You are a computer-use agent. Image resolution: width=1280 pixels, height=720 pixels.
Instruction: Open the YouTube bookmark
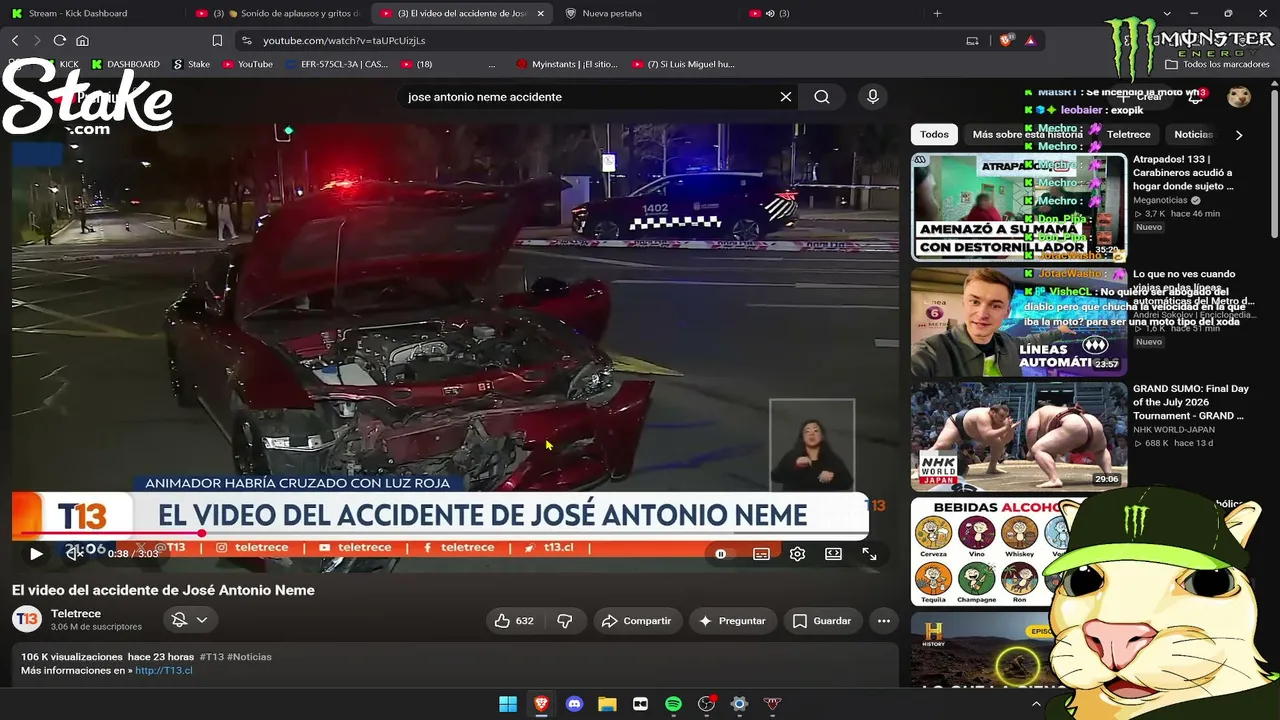247,64
